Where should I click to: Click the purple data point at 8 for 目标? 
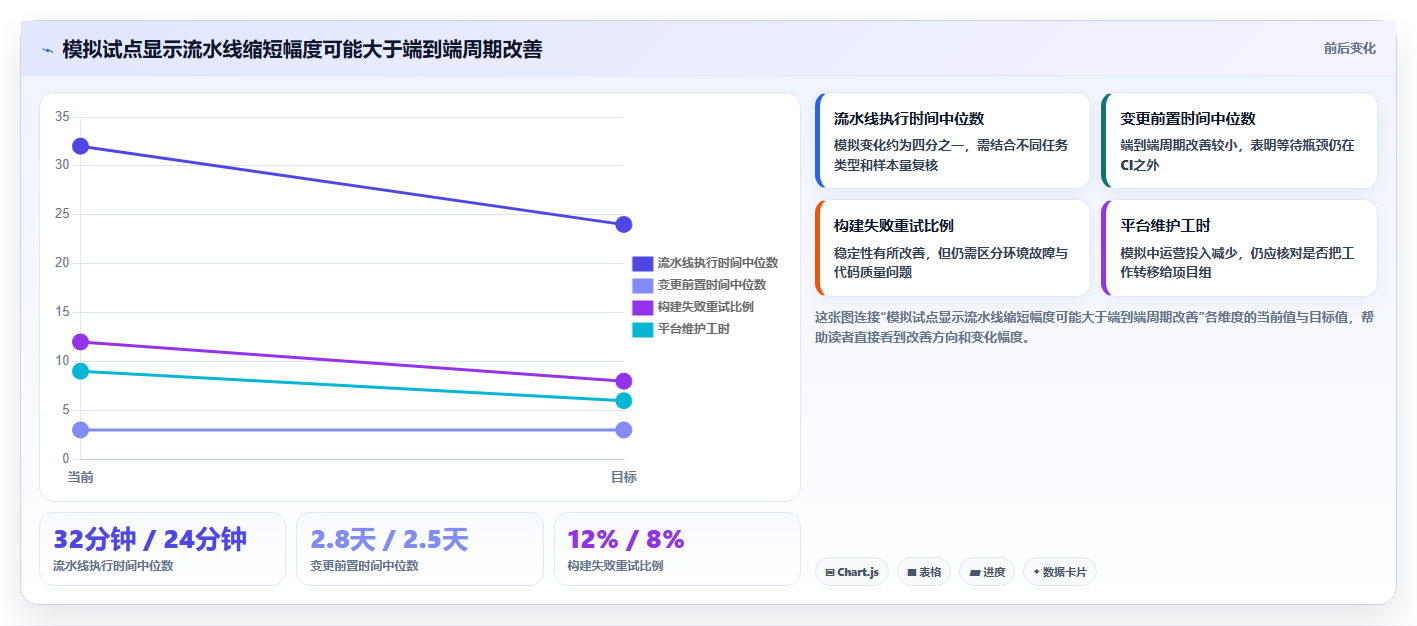[624, 381]
